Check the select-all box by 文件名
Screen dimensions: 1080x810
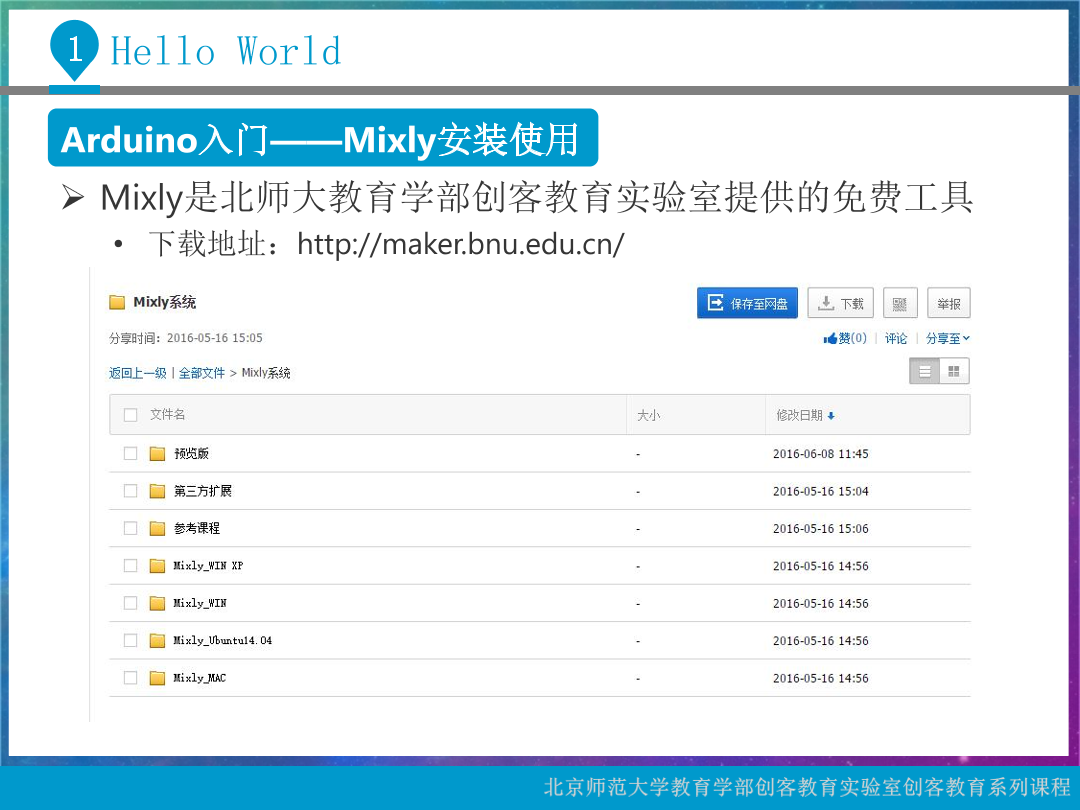(130, 415)
